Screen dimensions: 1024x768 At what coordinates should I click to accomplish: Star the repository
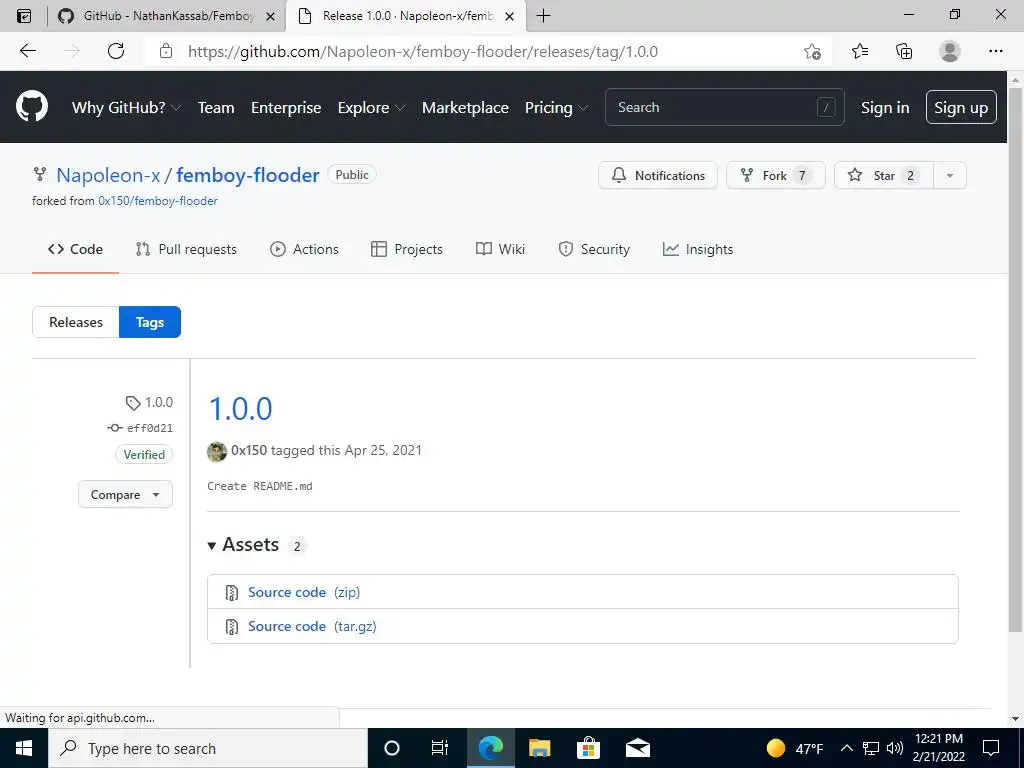[884, 175]
